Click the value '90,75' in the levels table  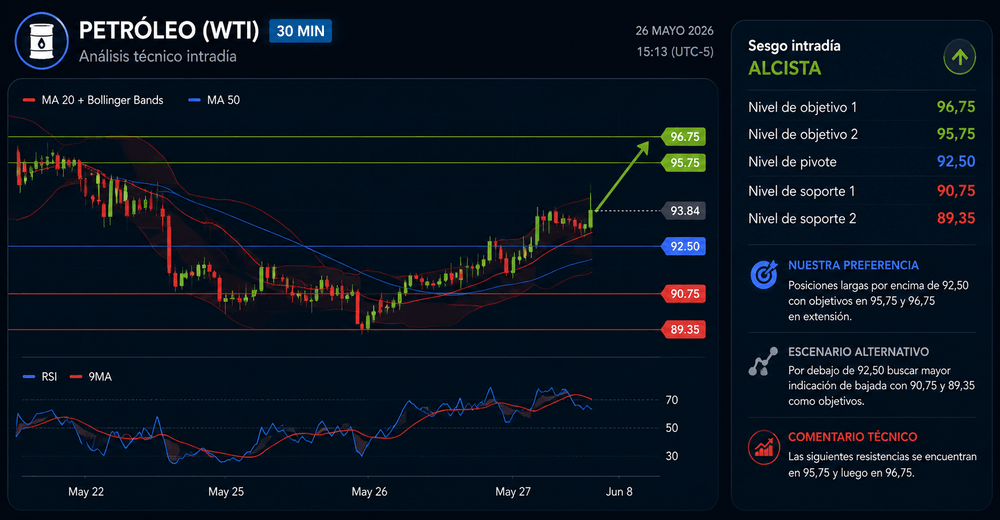point(956,190)
